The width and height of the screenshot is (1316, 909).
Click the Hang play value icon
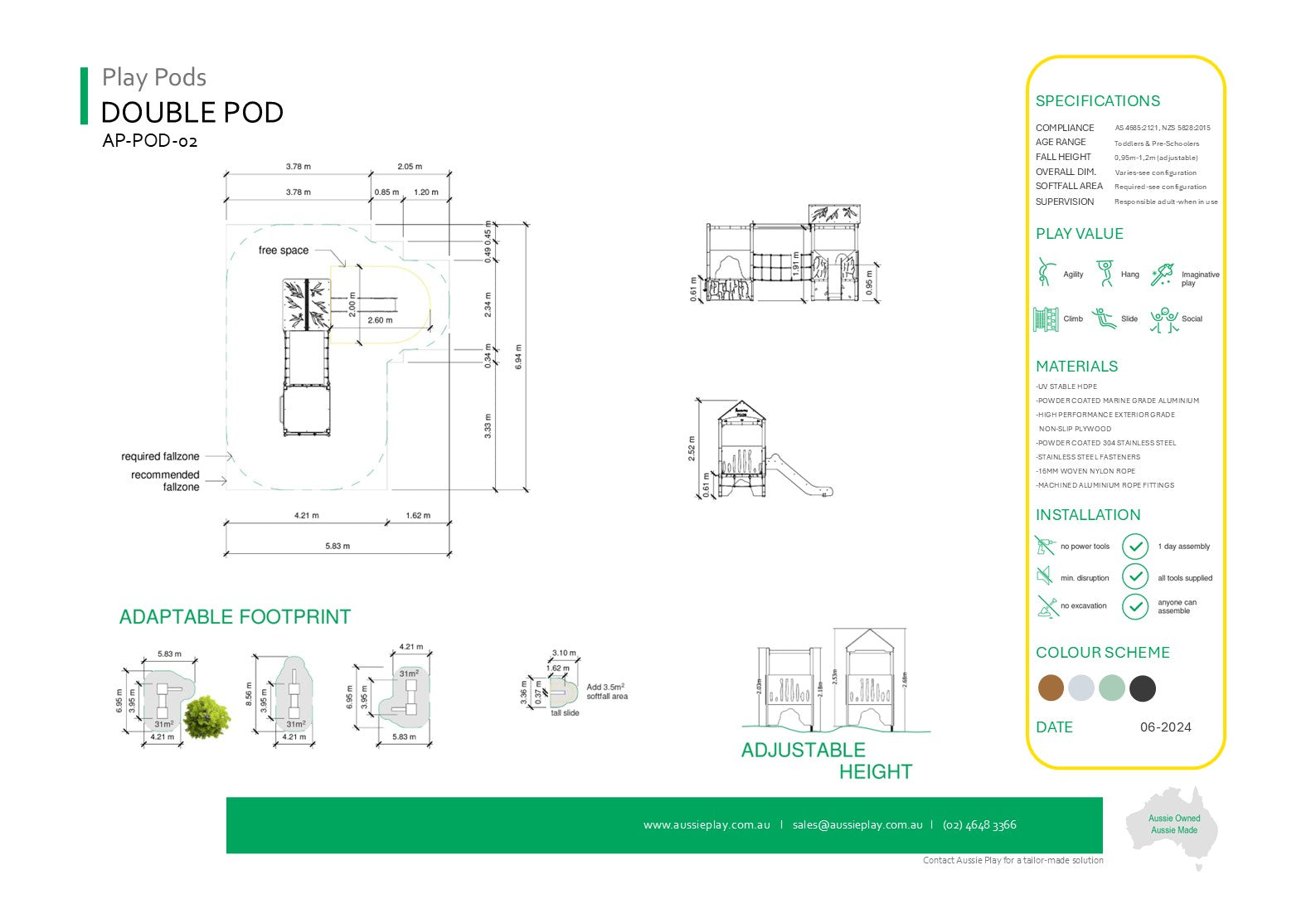tap(1105, 273)
